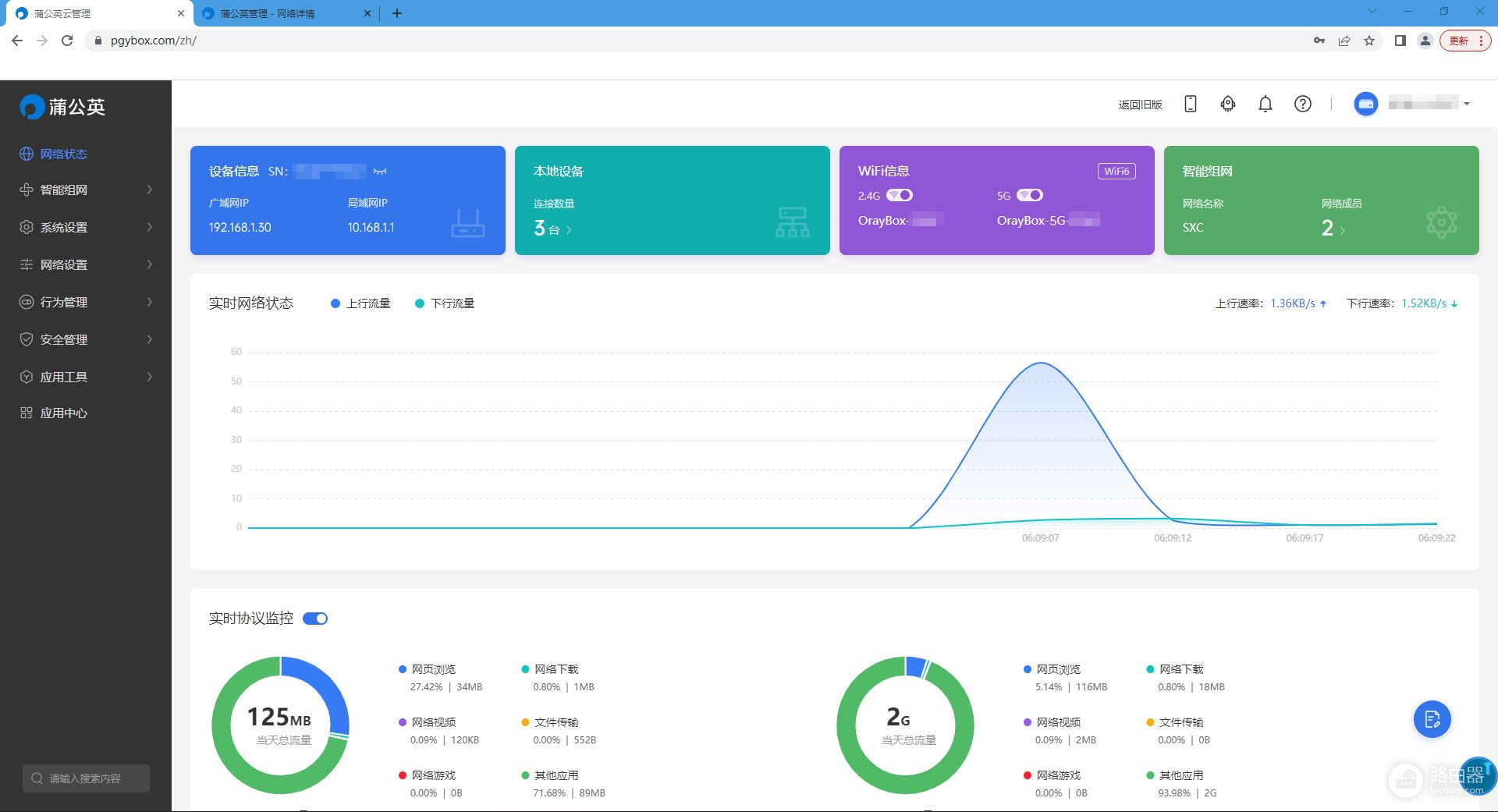This screenshot has width=1498, height=812.
Task: Toggle the 2.4G WiFi switch
Action: pos(900,195)
